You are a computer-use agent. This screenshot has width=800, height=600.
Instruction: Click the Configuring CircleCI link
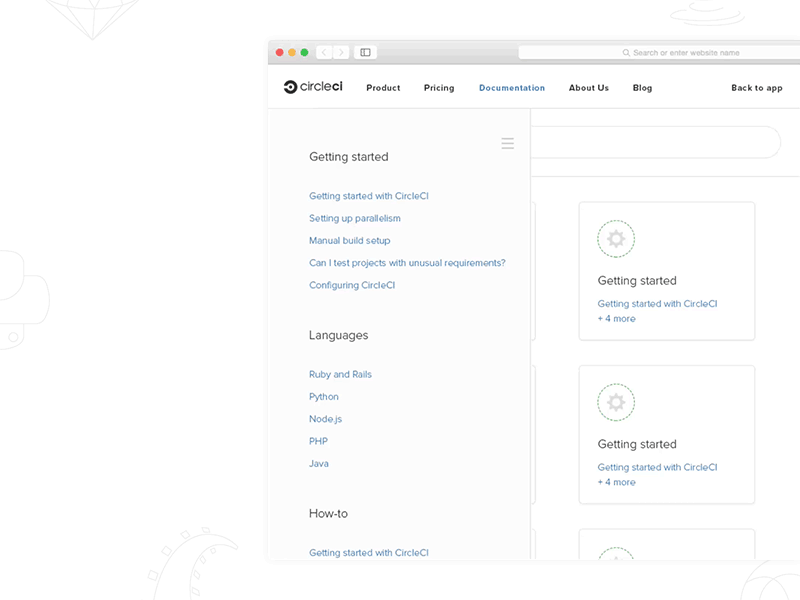pos(351,285)
